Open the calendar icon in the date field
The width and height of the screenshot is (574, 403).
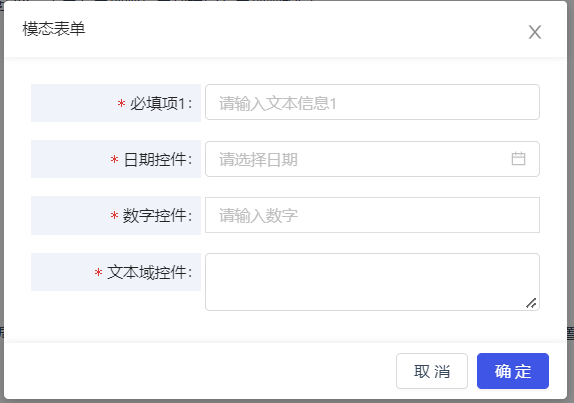pyautogui.click(x=518, y=159)
